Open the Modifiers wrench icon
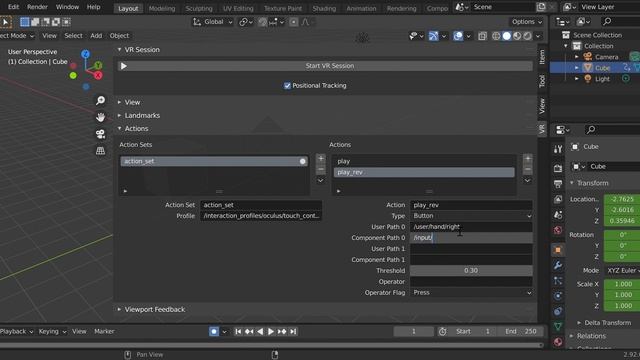 (558, 265)
